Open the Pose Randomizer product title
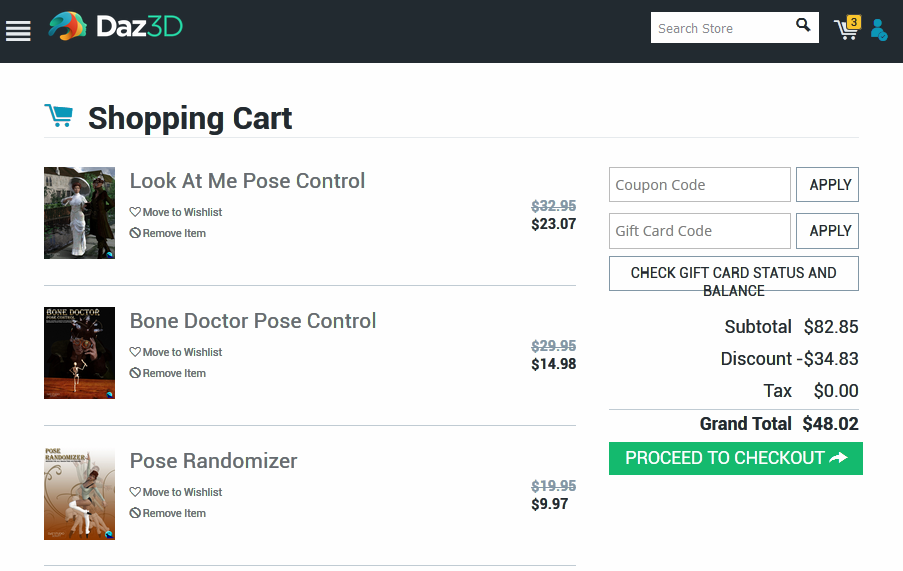Viewport: 903px width, 571px height. [x=213, y=461]
